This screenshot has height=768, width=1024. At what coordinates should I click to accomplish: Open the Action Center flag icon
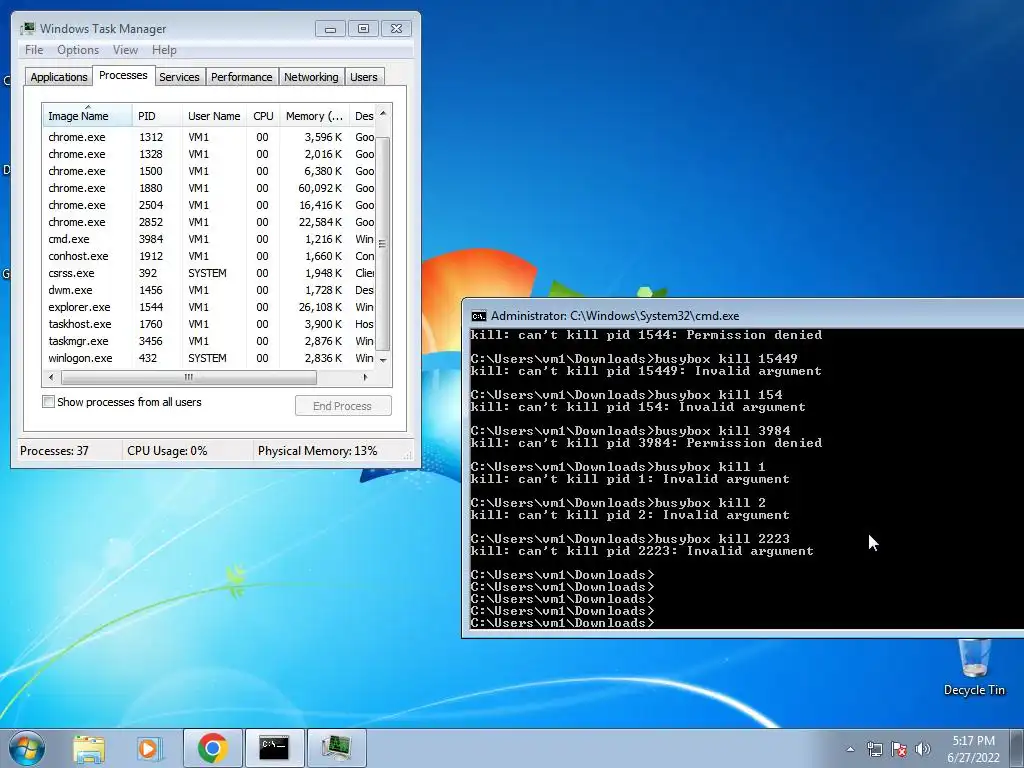pyautogui.click(x=899, y=749)
